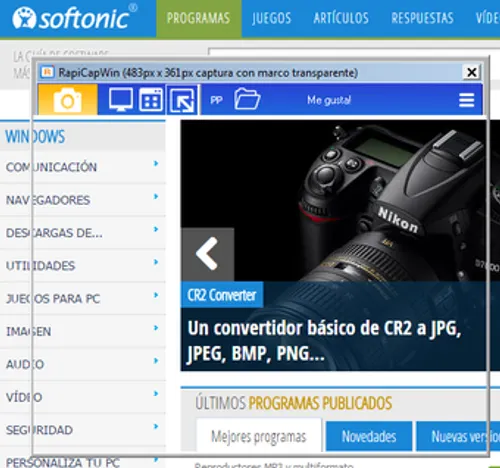Image resolution: width=500 pixels, height=468 pixels.
Task: Switch to the Mejores programas tab
Action: [x=259, y=436]
